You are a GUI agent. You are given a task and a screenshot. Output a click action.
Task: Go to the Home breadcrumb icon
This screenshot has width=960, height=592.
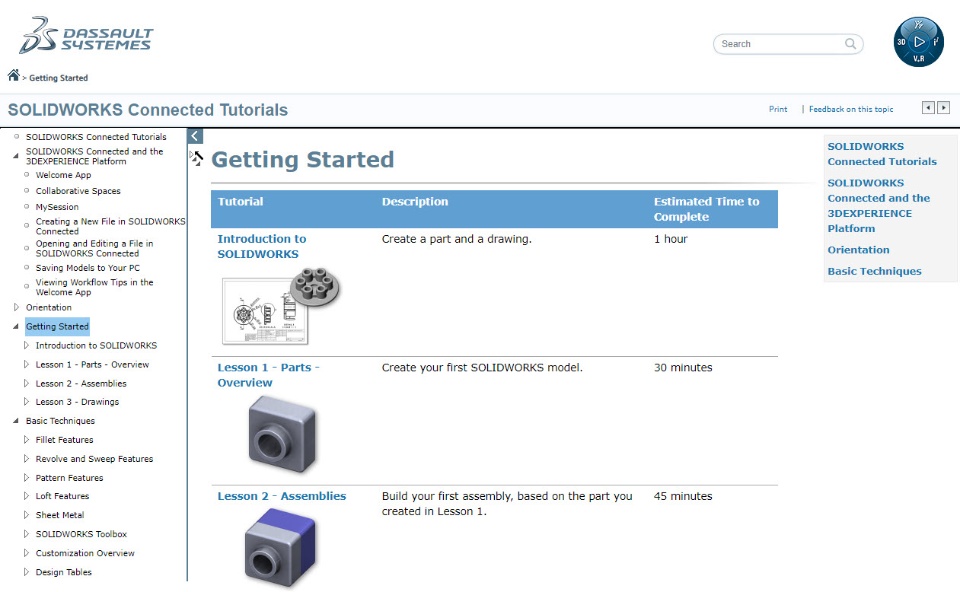click(x=13, y=75)
